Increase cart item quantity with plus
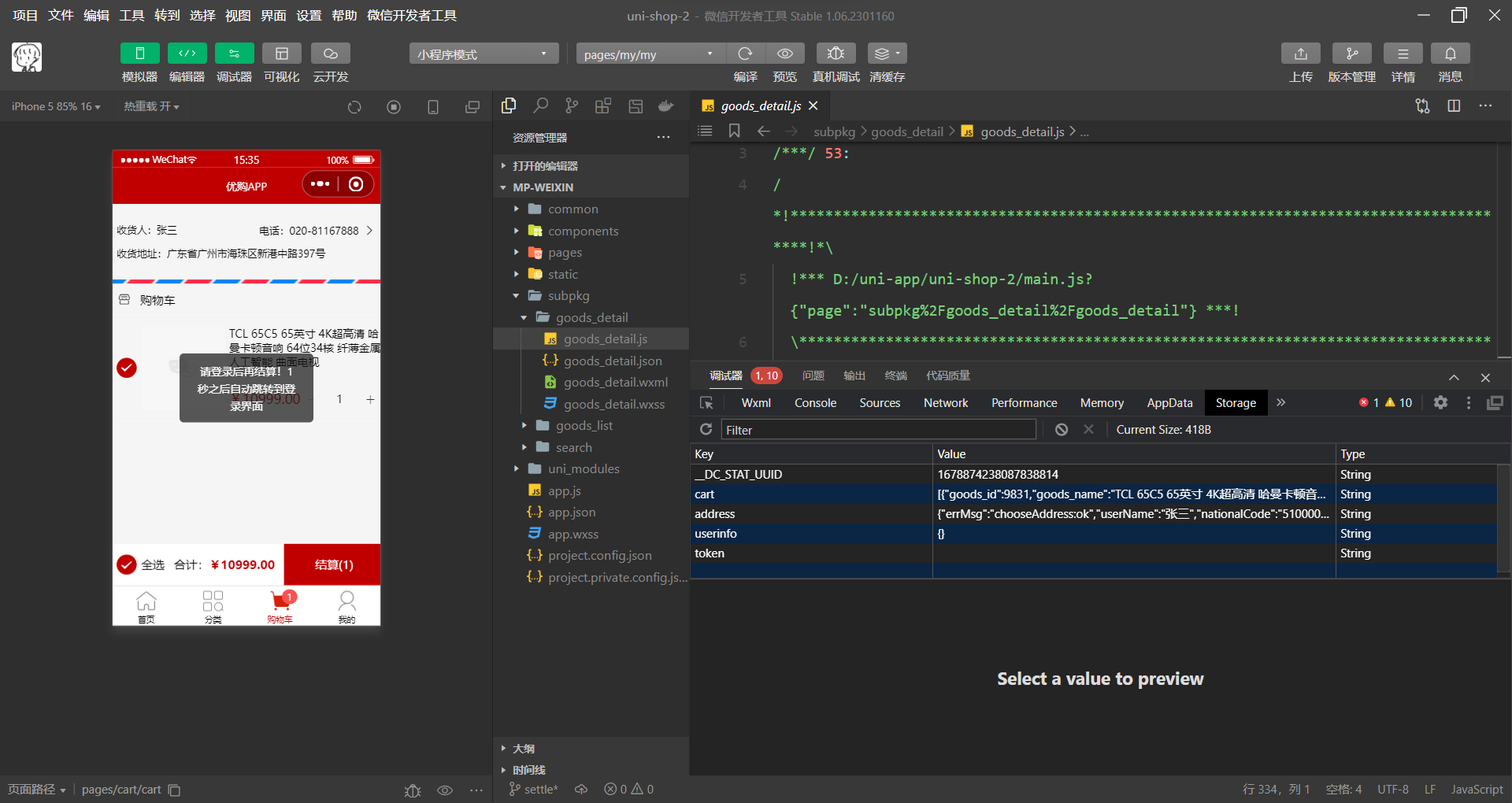The image size is (1512, 803). [370, 399]
